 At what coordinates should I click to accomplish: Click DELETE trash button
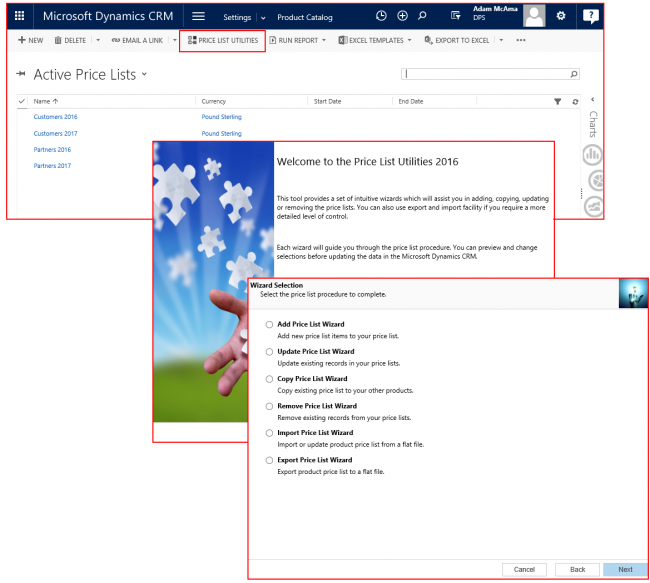click(70, 40)
